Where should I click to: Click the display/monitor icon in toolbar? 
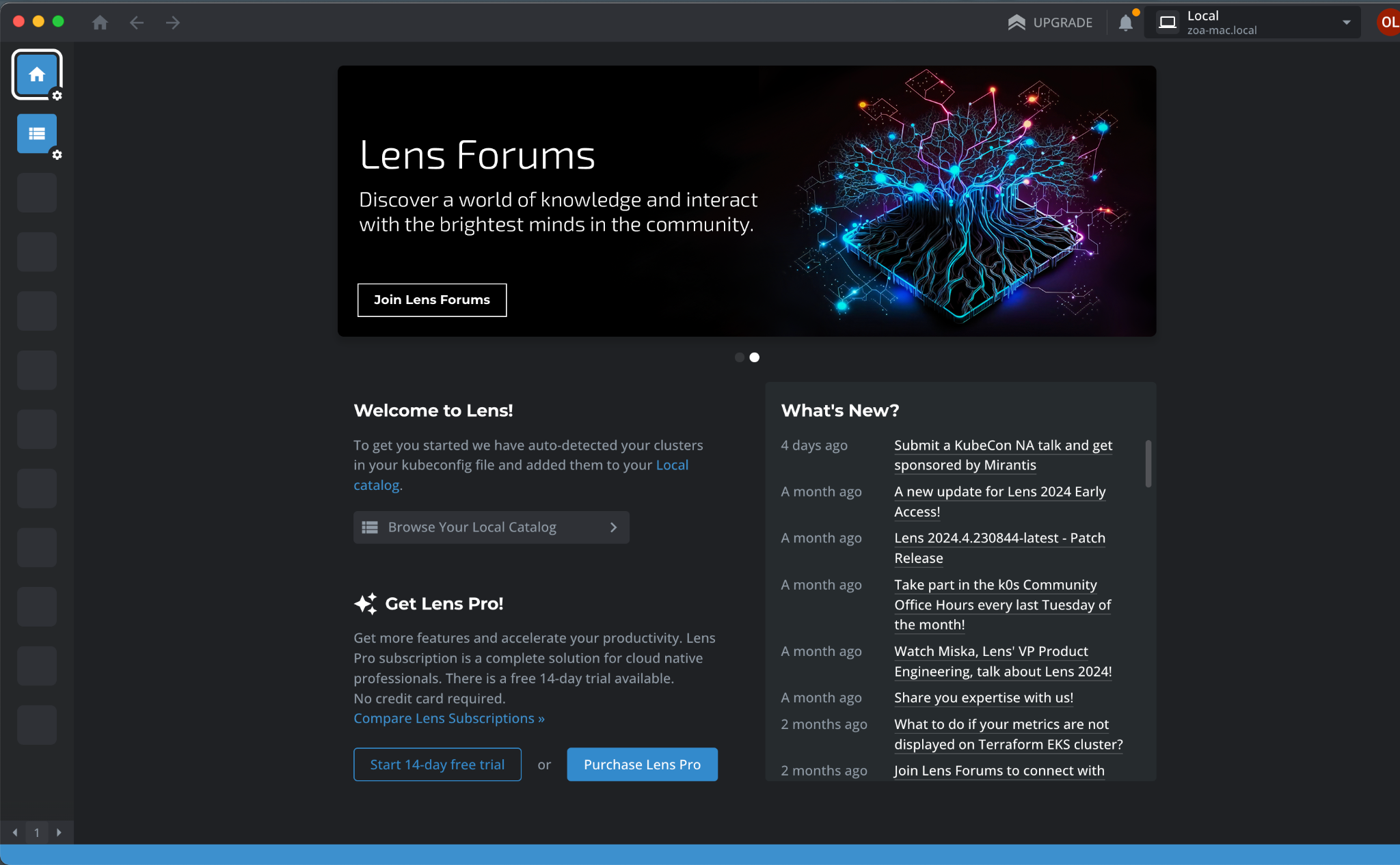pos(1167,21)
